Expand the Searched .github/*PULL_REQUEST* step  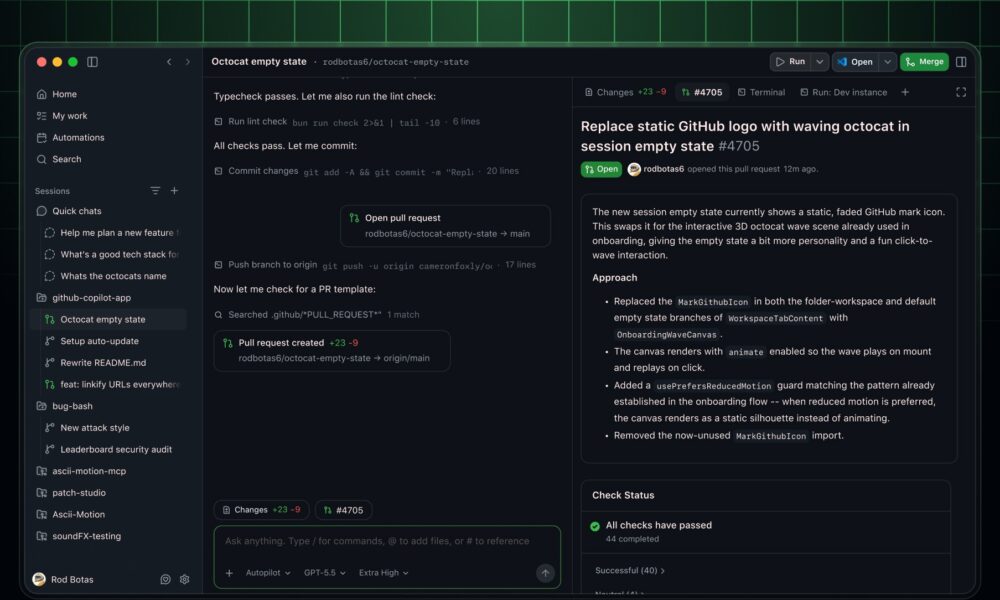[x=316, y=314]
